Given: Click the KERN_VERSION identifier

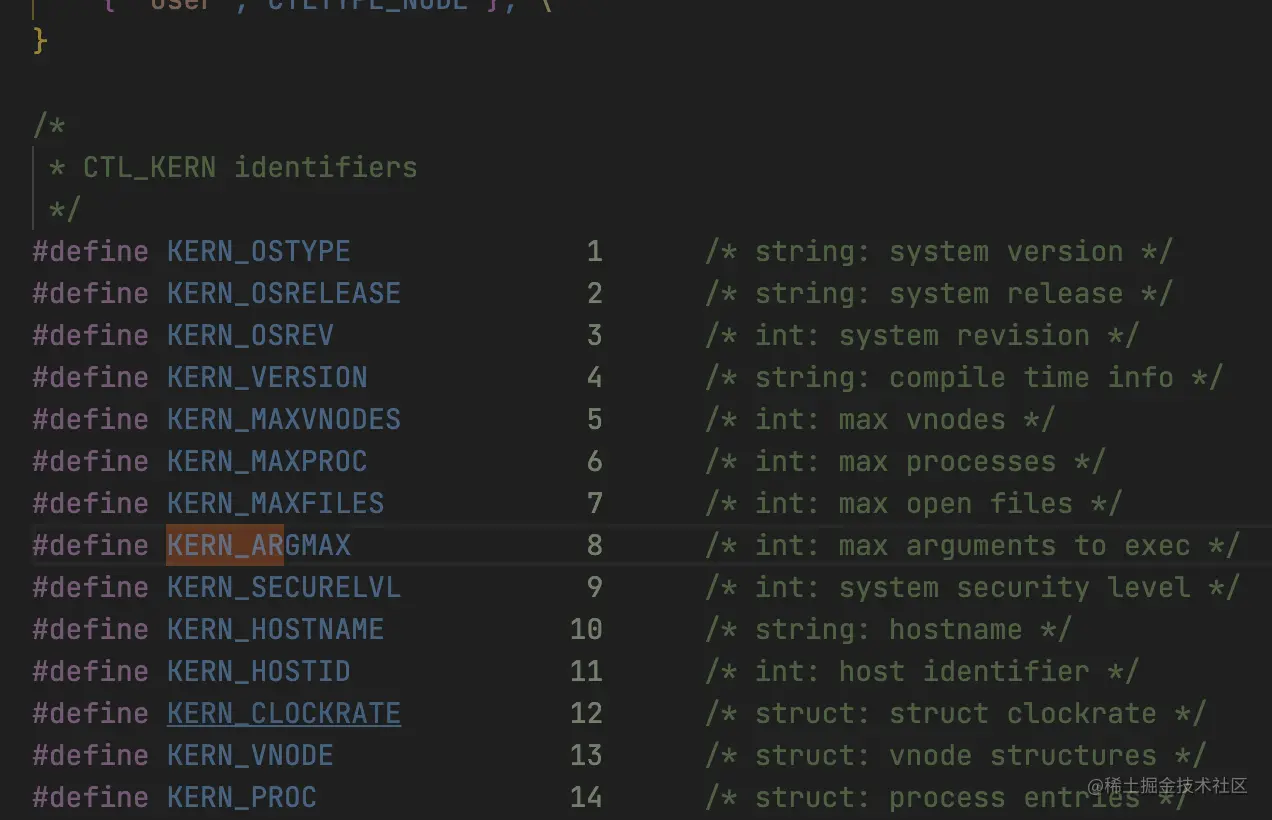Looking at the screenshot, I should (x=267, y=377).
